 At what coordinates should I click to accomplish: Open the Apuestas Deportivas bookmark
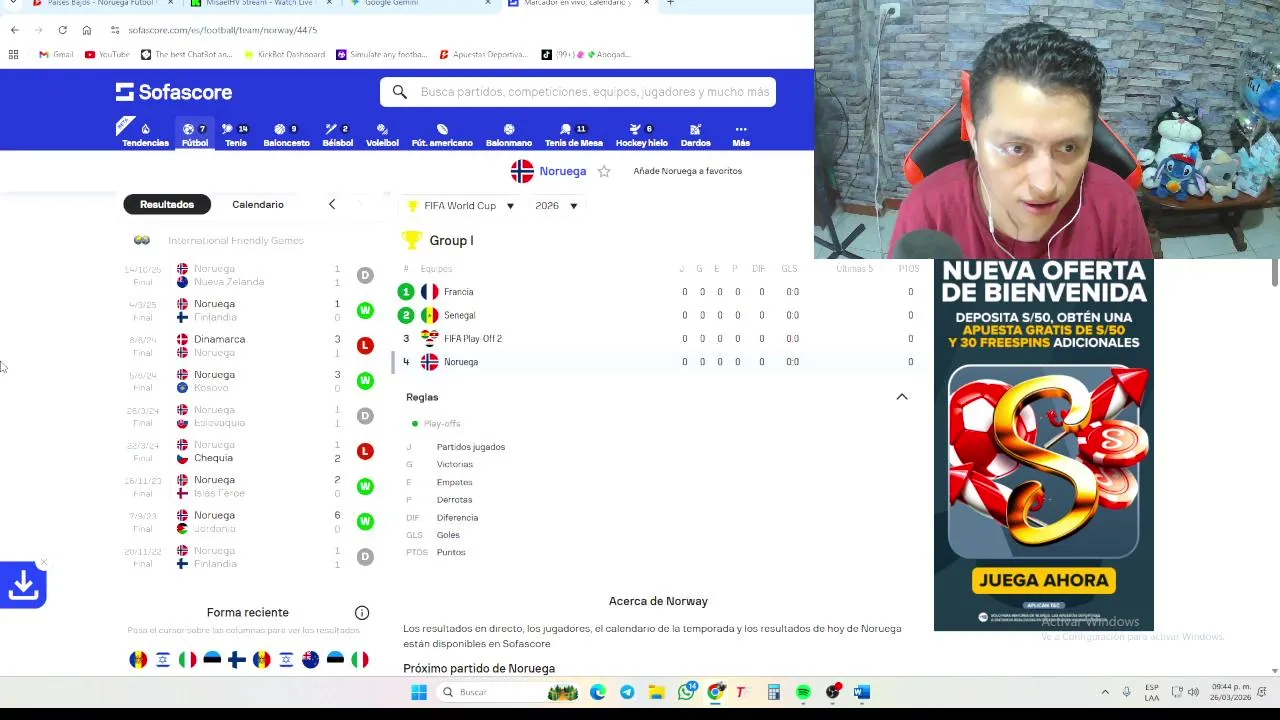483,54
